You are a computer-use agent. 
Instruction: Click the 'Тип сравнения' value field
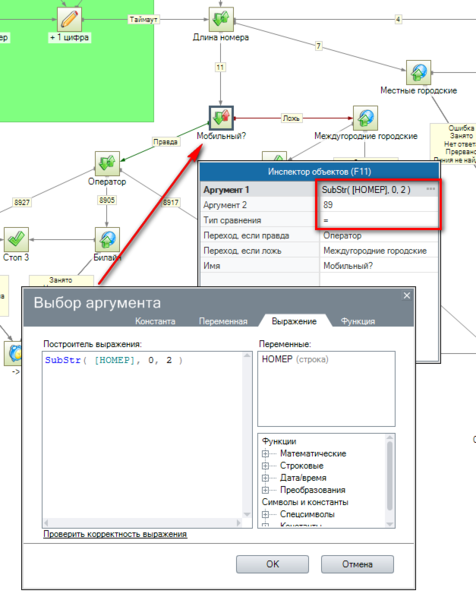click(x=378, y=220)
